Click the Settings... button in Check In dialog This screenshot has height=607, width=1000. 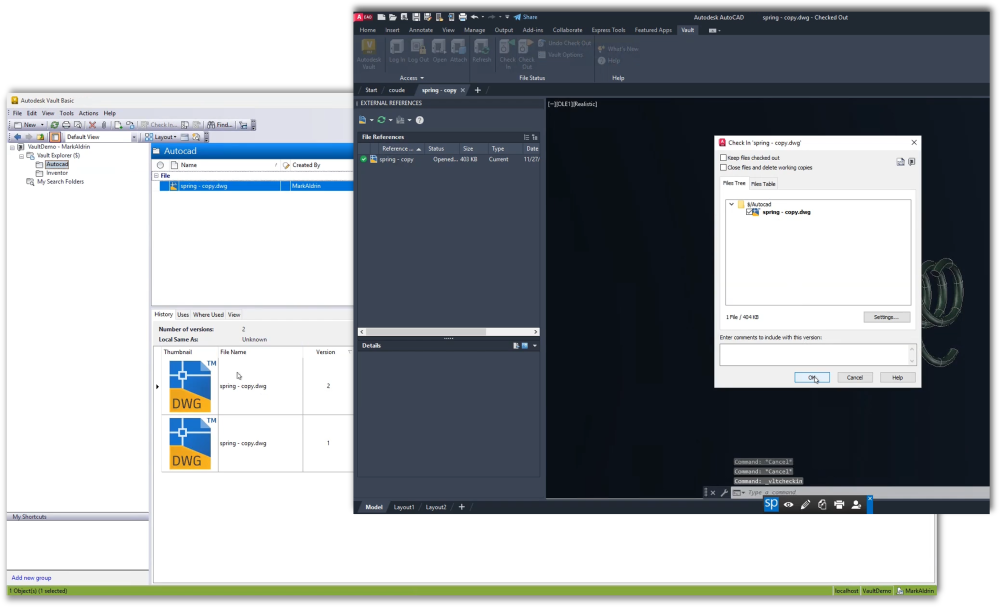pos(886,317)
